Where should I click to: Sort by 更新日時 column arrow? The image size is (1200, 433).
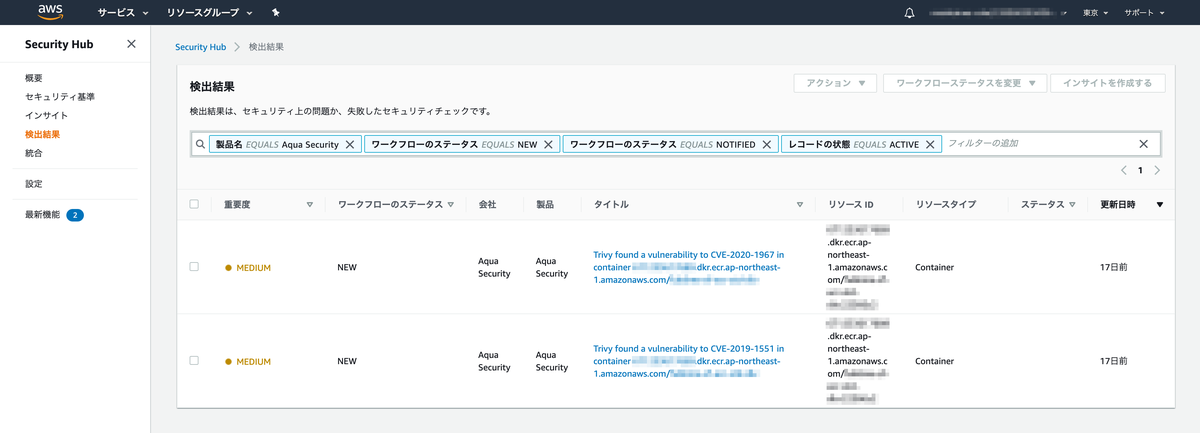[1160, 205]
